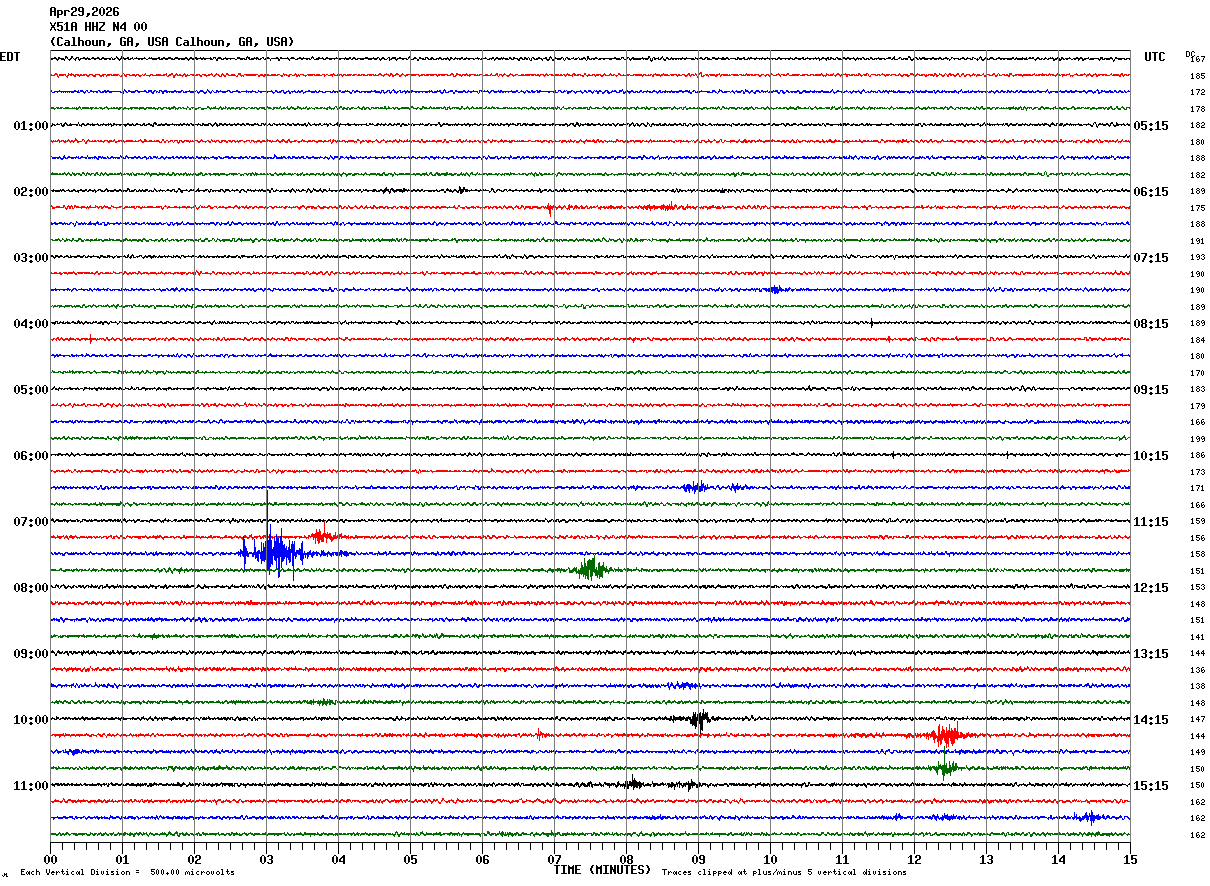
Task: Click the "08:00" EDT time label
Action: point(31,588)
